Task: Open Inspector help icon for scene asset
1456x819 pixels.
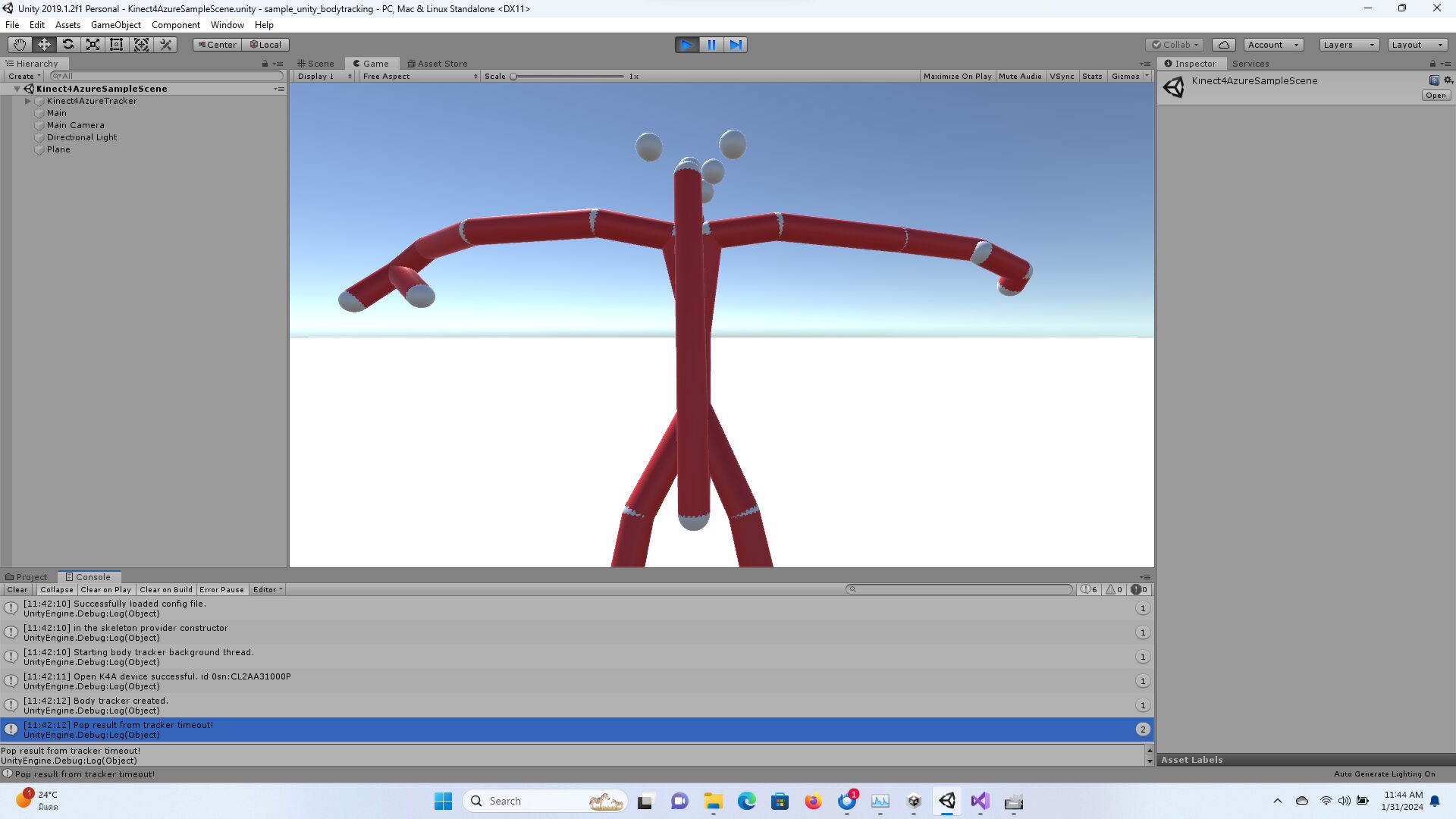Action: pyautogui.click(x=1433, y=80)
